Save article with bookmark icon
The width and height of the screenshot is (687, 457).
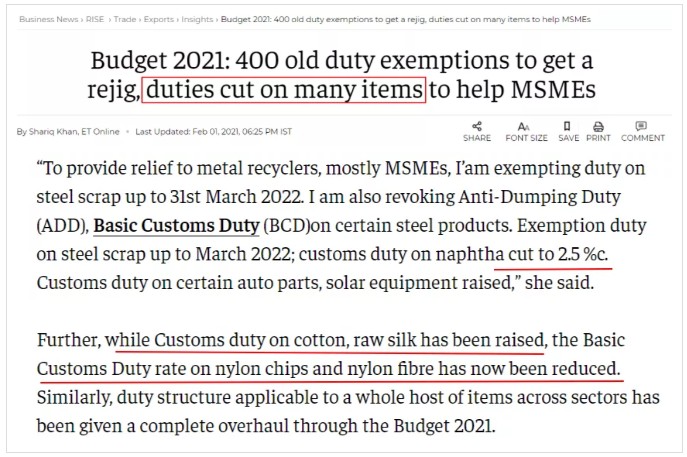(x=567, y=126)
